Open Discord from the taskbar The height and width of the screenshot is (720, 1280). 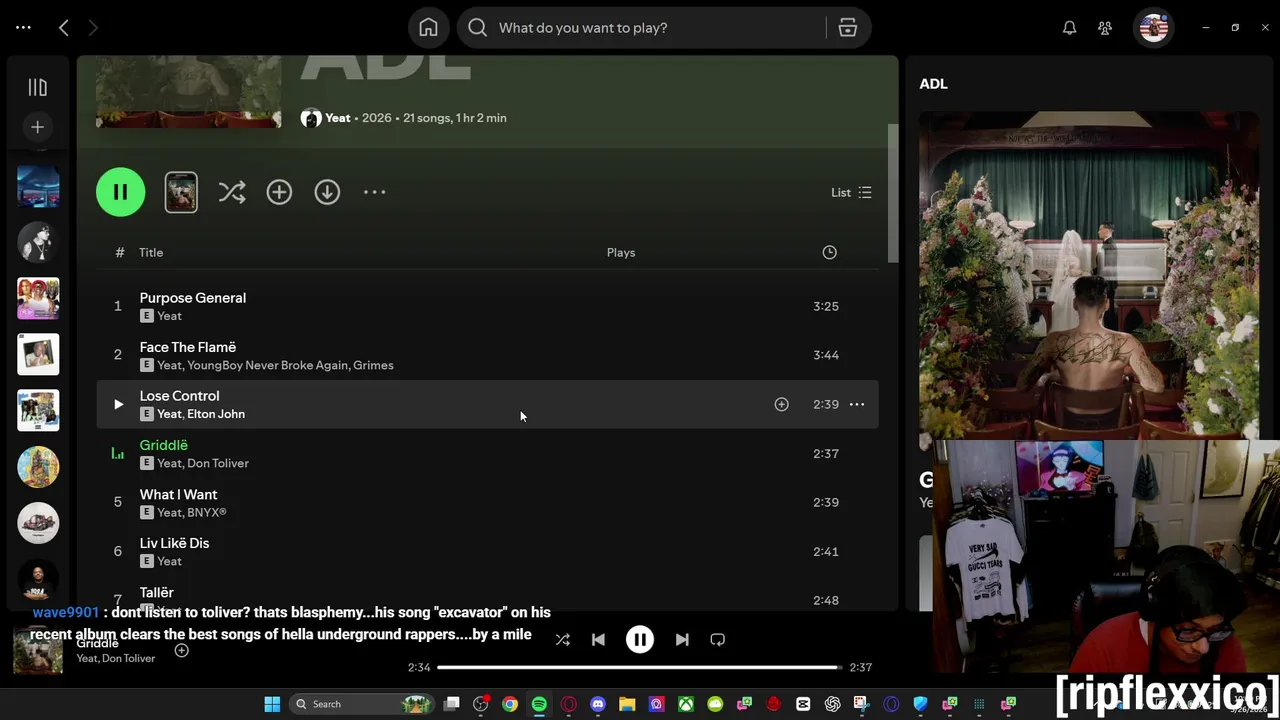point(598,704)
